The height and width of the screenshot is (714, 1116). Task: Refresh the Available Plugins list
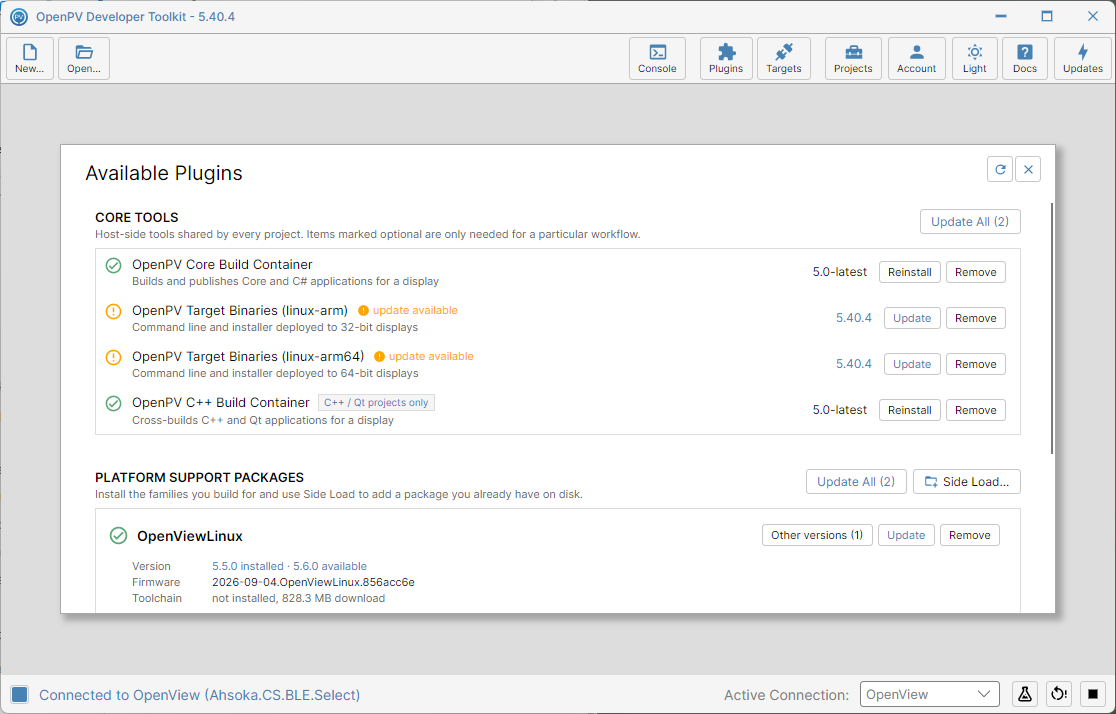1000,169
